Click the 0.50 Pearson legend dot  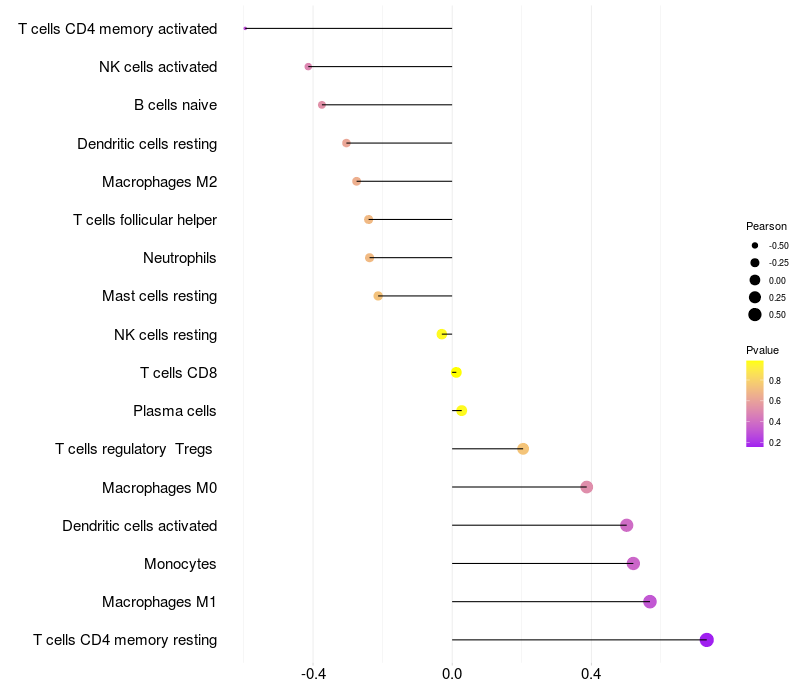point(755,315)
